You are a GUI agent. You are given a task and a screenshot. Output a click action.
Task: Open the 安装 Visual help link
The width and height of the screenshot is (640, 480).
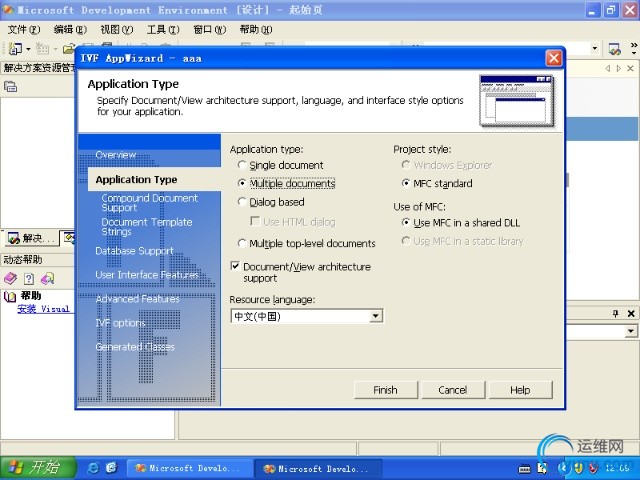tap(43, 309)
